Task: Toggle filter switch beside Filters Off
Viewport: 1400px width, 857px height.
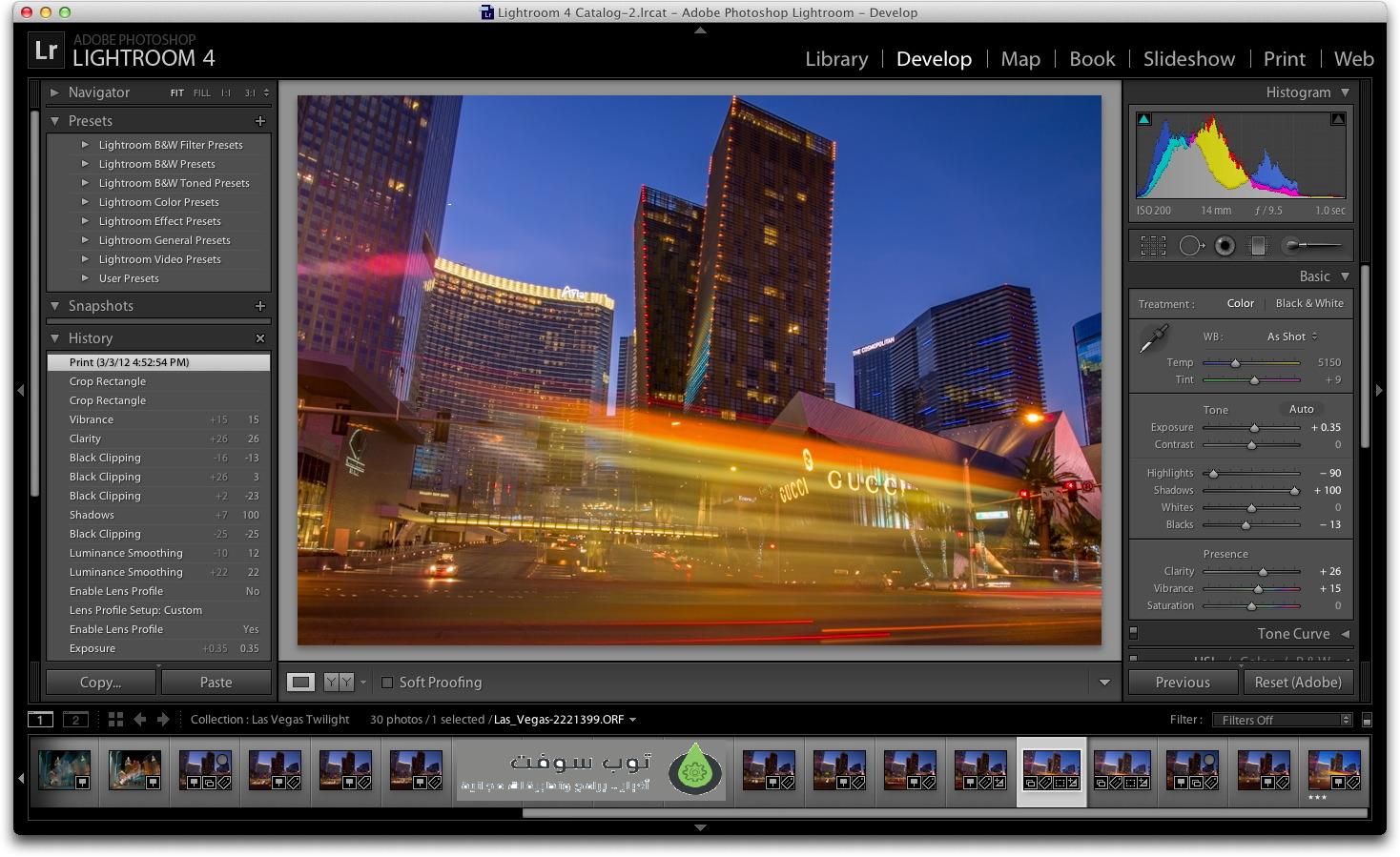Action: click(1367, 720)
